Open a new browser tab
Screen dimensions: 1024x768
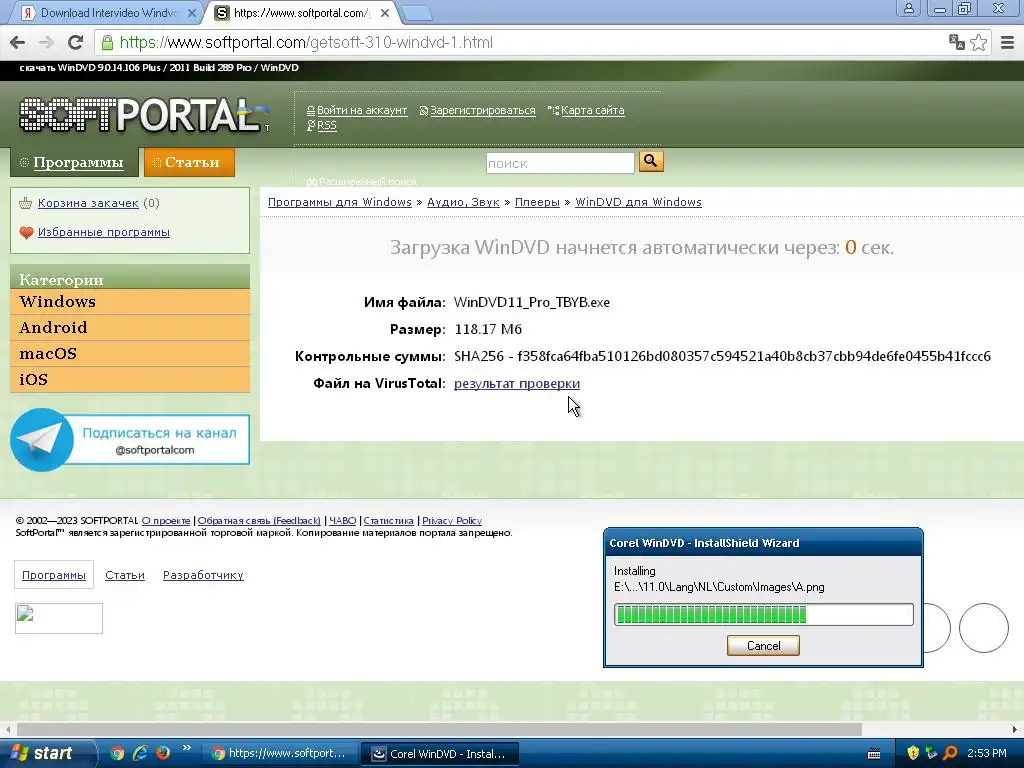coord(416,13)
